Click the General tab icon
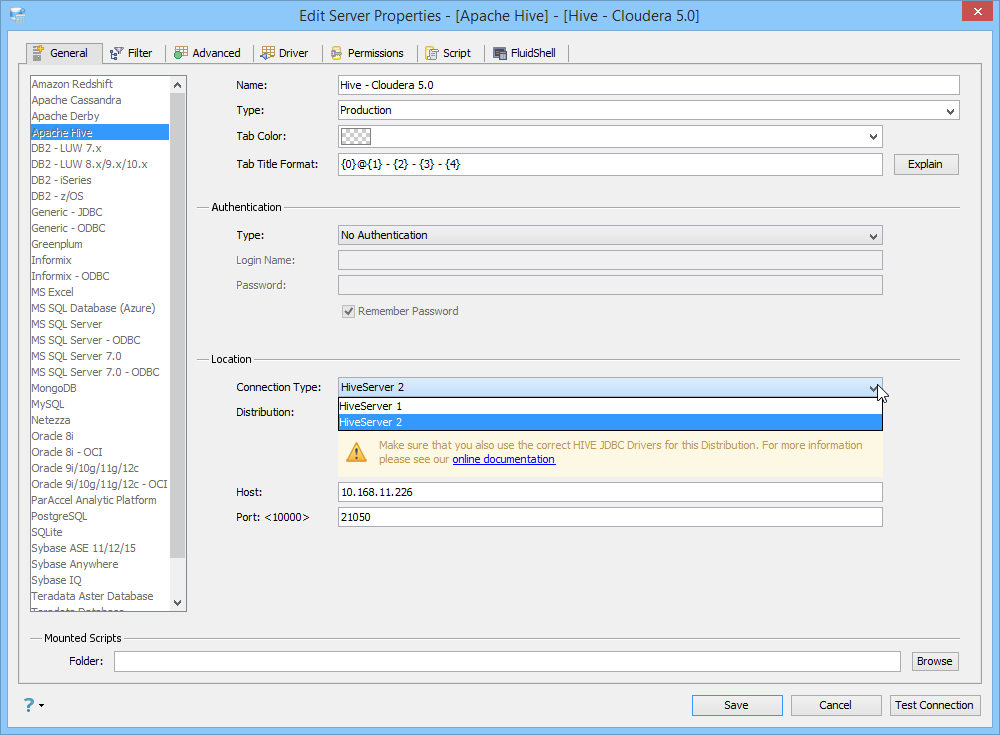The width and height of the screenshot is (1000, 735). [x=38, y=53]
